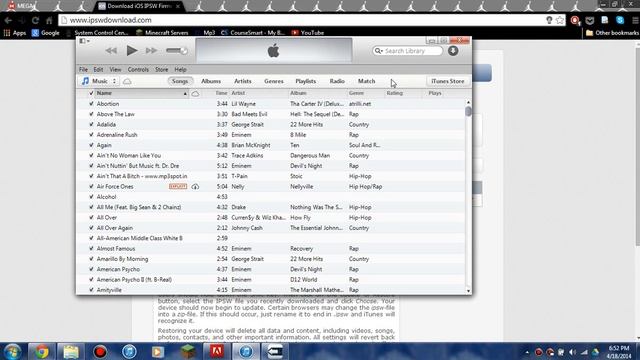Open the iTunes Store menu

coord(162,69)
